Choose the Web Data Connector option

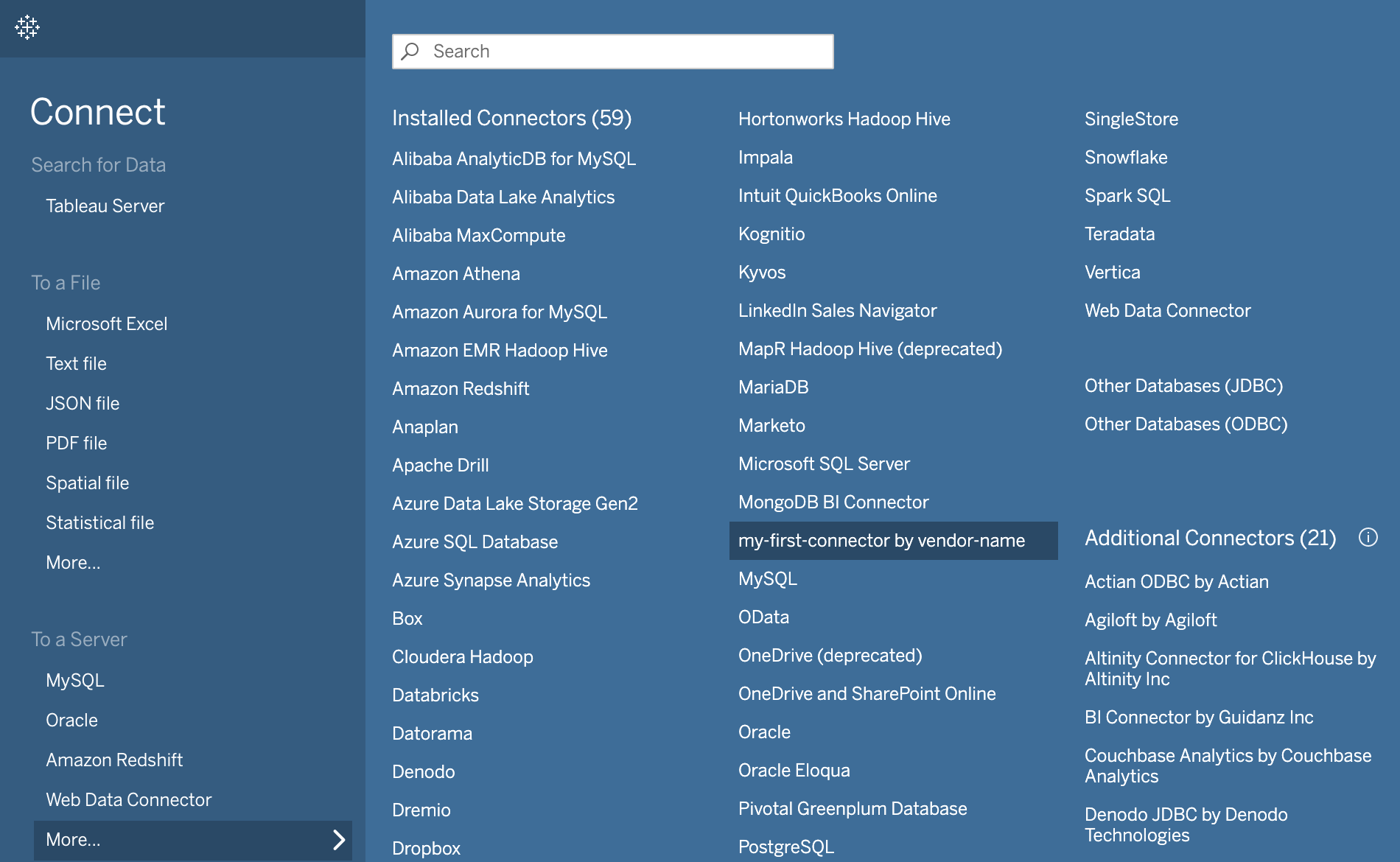(x=128, y=799)
